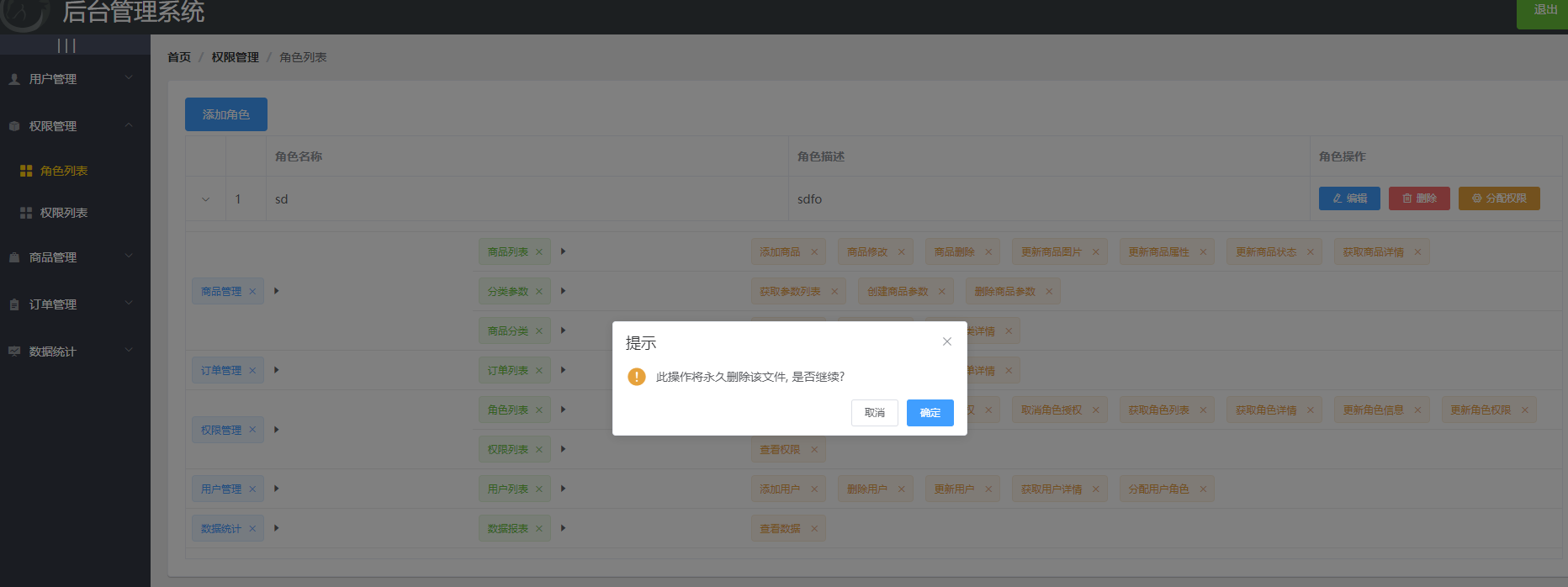The image size is (1568, 587).
Task: Click the 删除 button for role sd
Action: click(x=1419, y=198)
